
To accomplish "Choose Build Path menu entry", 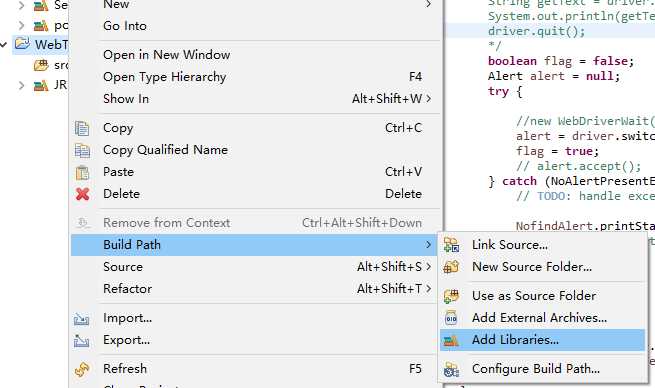I will click(255, 245).
